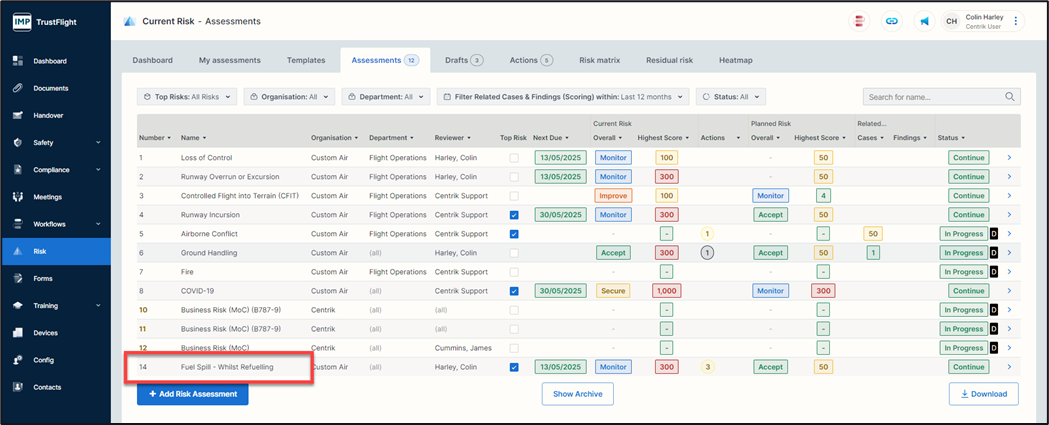Image resolution: width=1049 pixels, height=425 pixels.
Task: Click the red database icon in header
Action: coord(858,21)
